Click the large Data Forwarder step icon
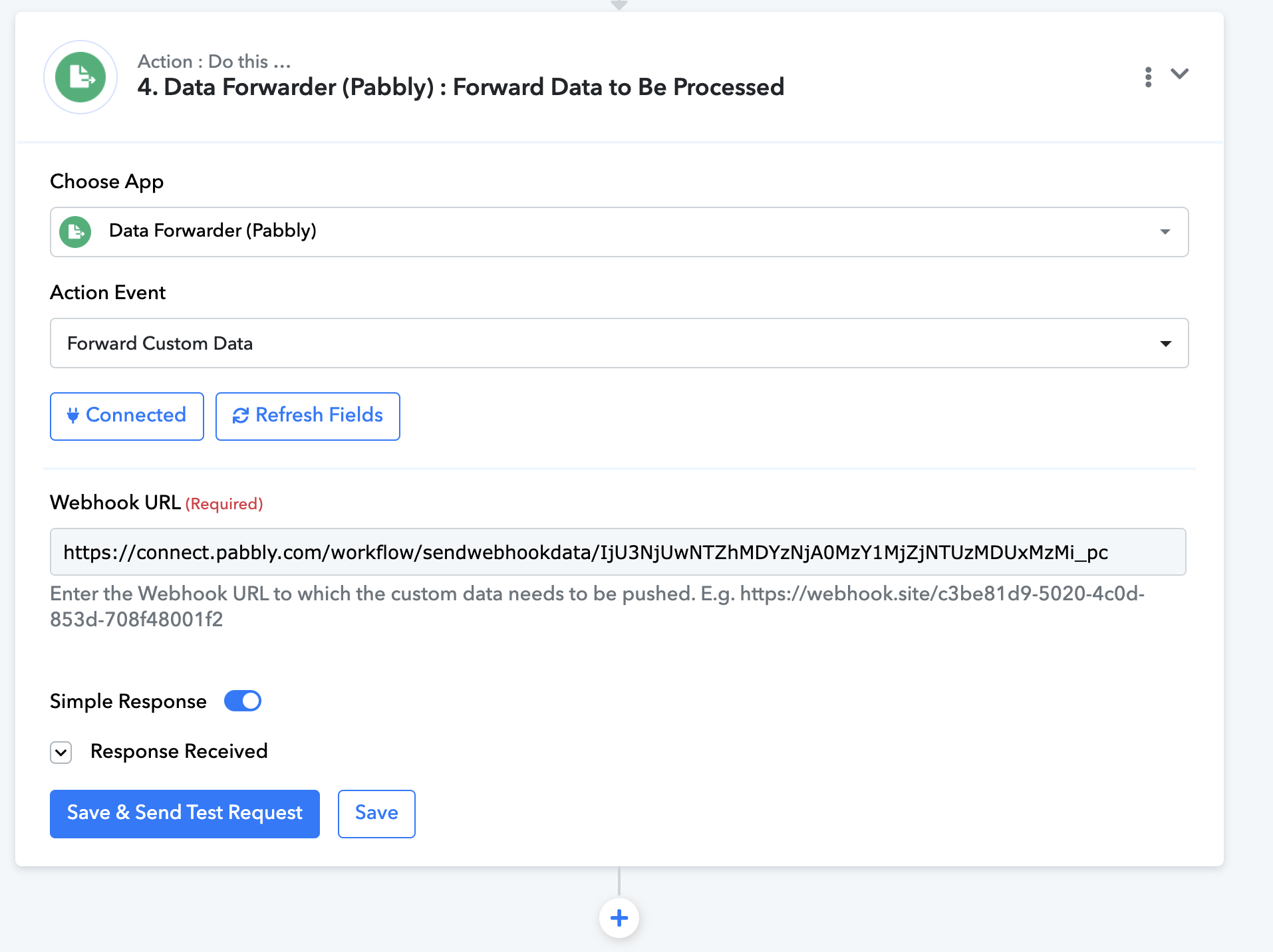The image size is (1273, 952). pyautogui.click(x=80, y=77)
